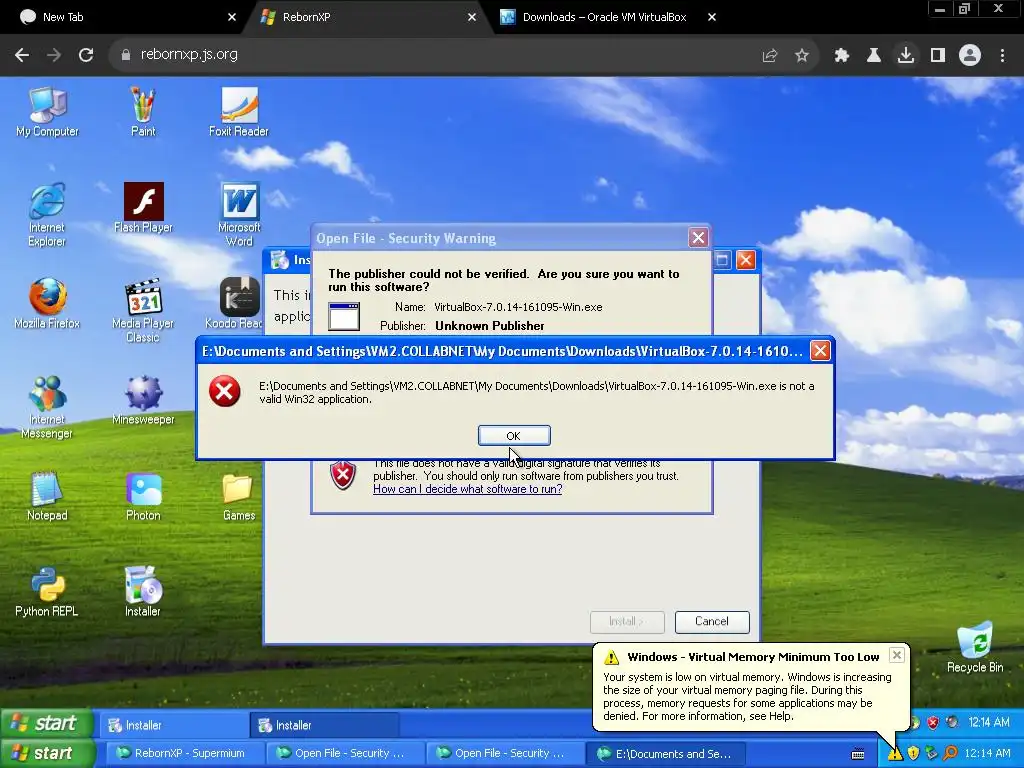Click 'How can I decide what software to run?' link
The height and width of the screenshot is (768, 1024).
[468, 489]
